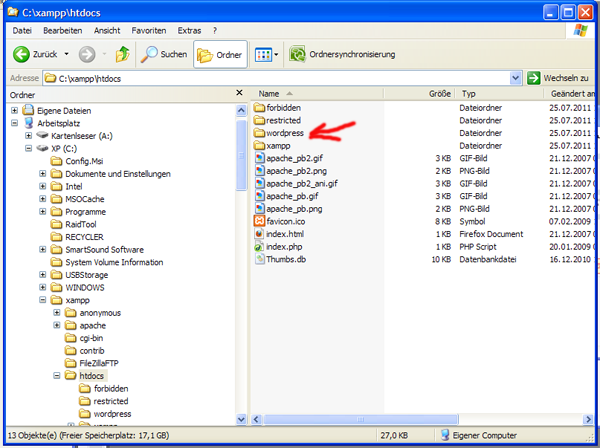Select the restricted folder icon in file list
This screenshot has height=448, width=600.
coord(259,120)
